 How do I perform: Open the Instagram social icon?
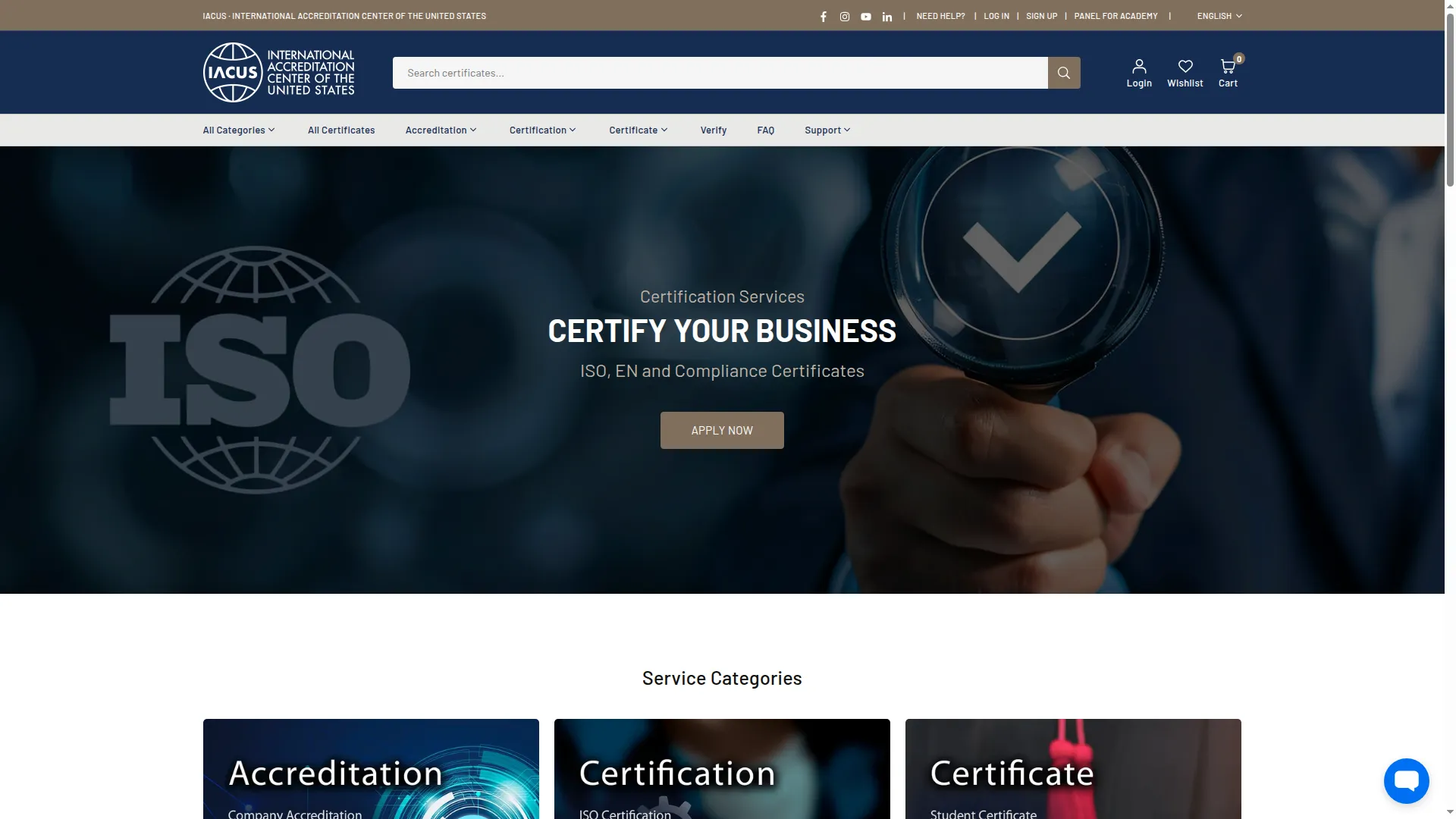pos(845,16)
